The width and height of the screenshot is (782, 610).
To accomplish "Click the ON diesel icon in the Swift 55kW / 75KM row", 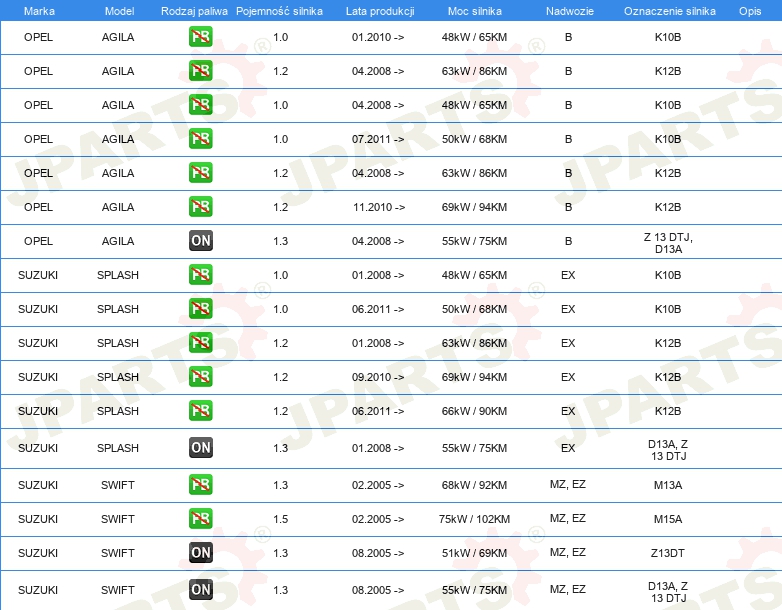I will (200, 590).
